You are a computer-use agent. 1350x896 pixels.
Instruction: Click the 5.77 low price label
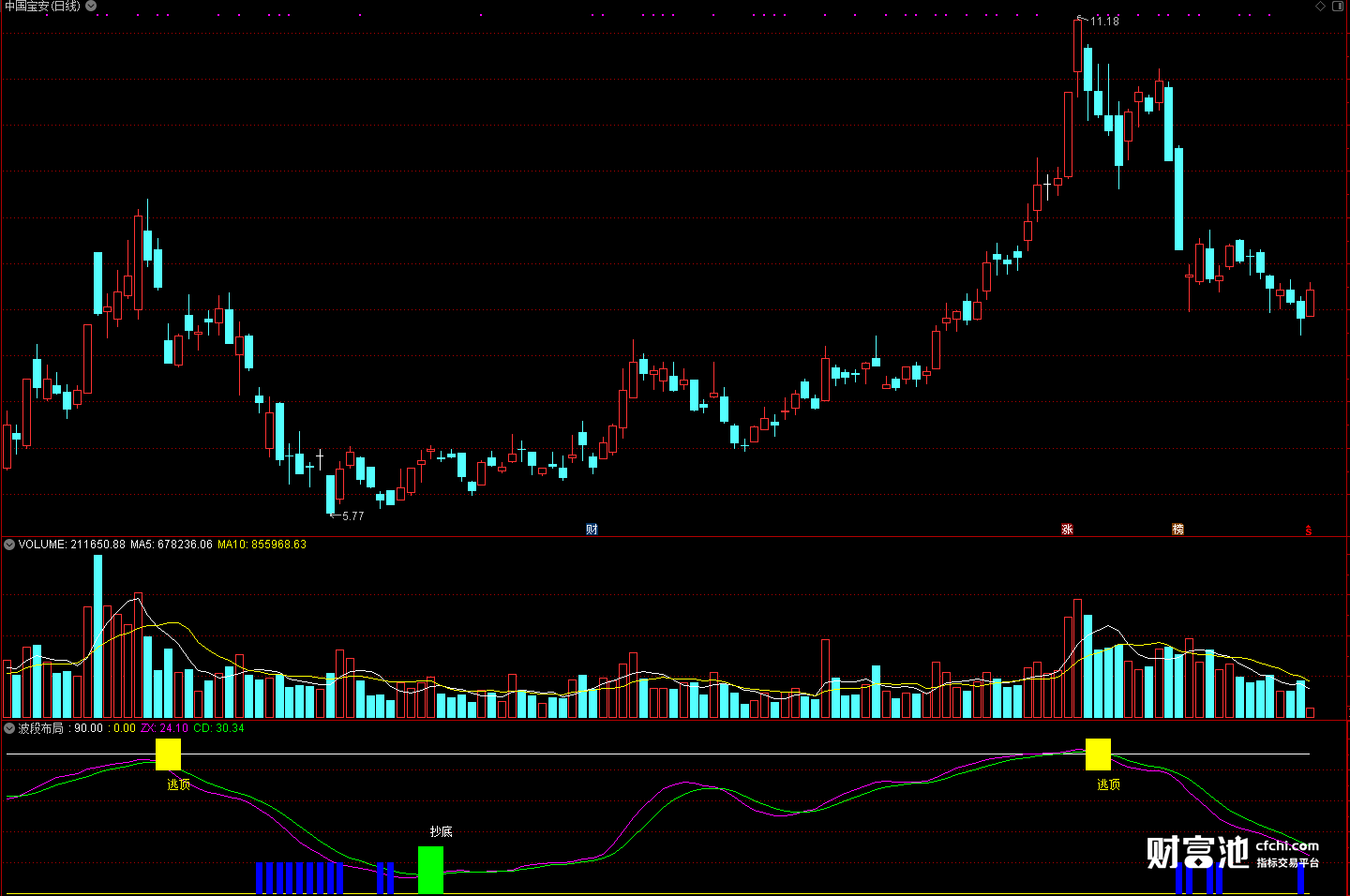point(352,516)
